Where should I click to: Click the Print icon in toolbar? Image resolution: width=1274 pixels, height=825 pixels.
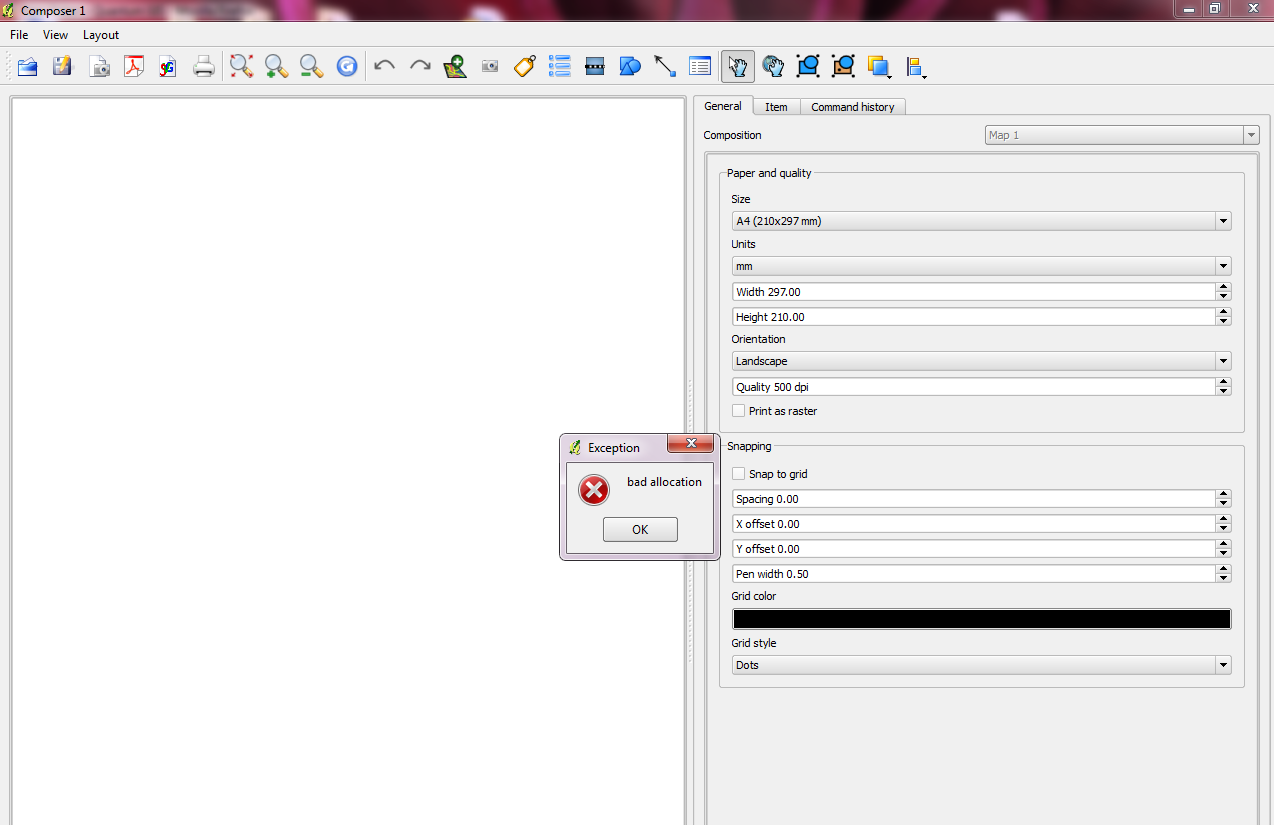(204, 67)
